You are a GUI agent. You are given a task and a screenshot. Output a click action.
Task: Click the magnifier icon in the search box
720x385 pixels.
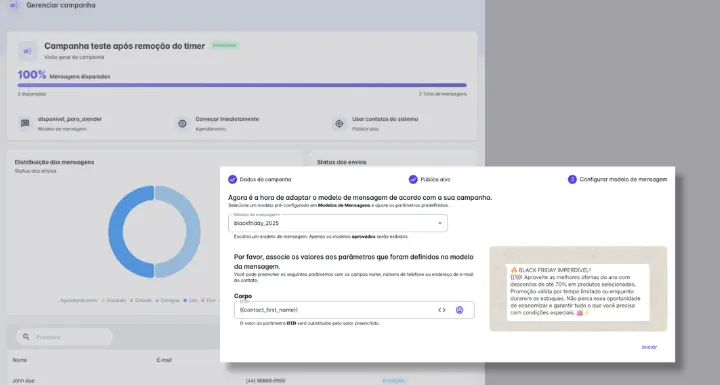point(26,337)
